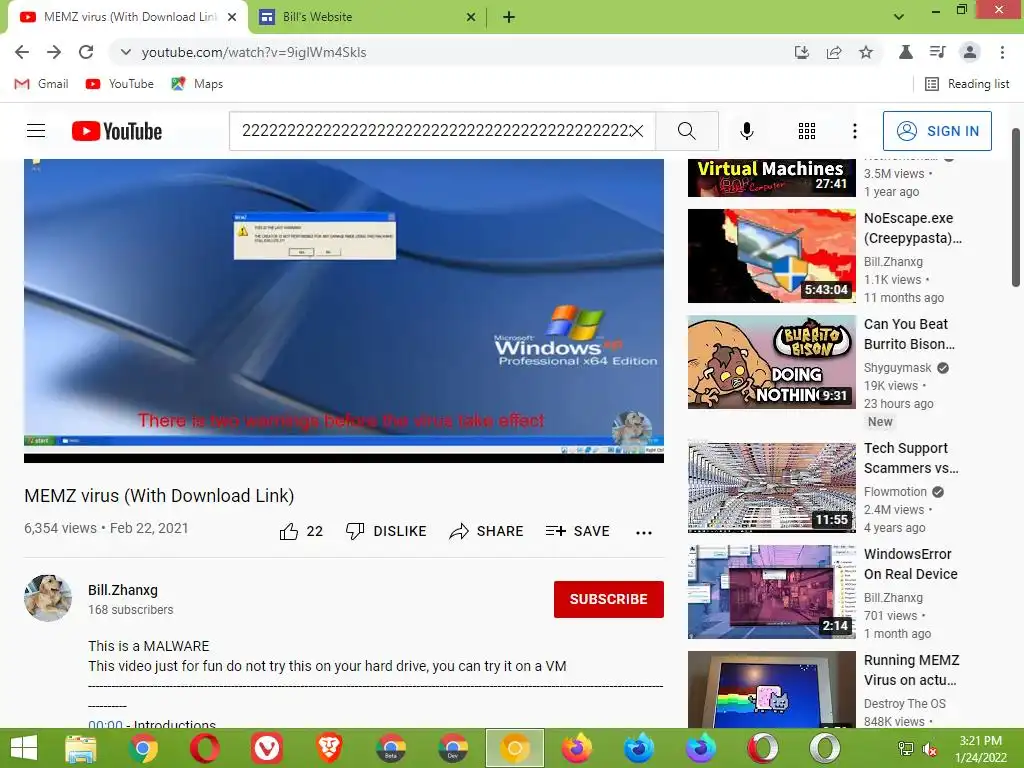Play the Burrito Bison 9:31 thumbnail

(771, 362)
